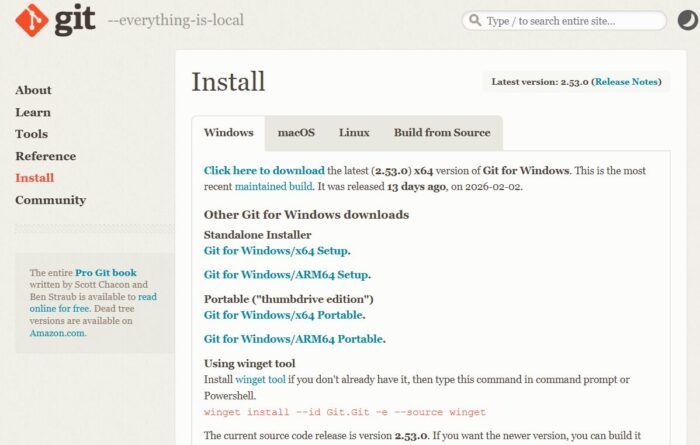Open the Tools sidebar item
The height and width of the screenshot is (445, 700).
coord(31,134)
